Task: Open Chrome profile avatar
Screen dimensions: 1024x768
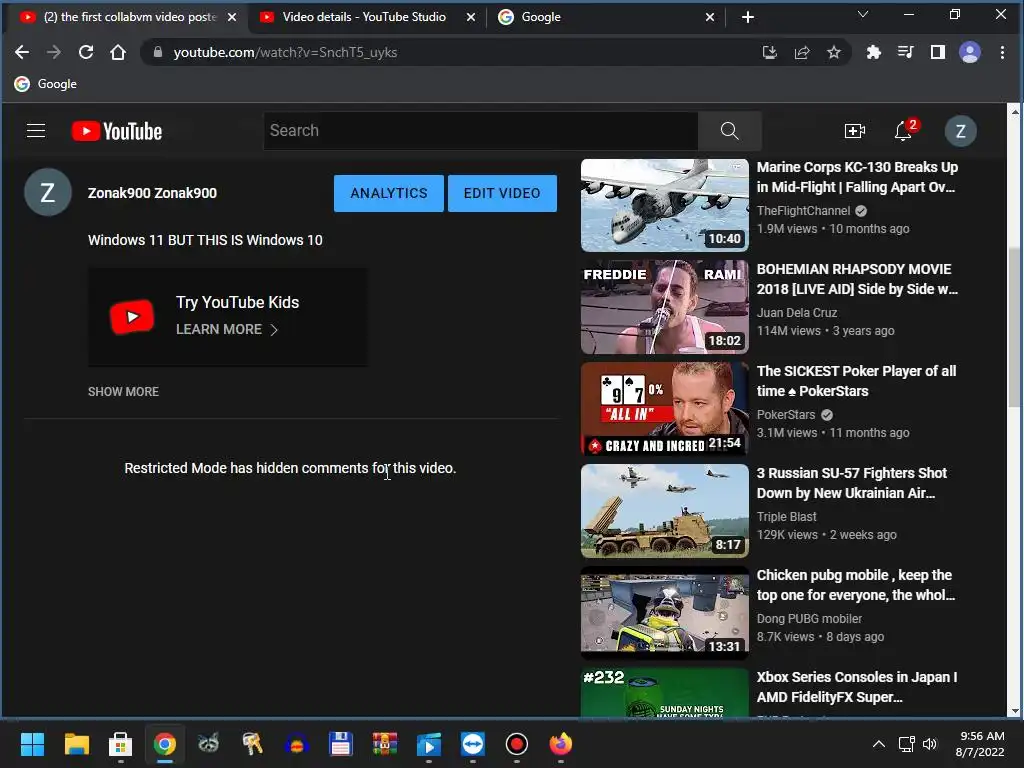Action: pos(970,52)
